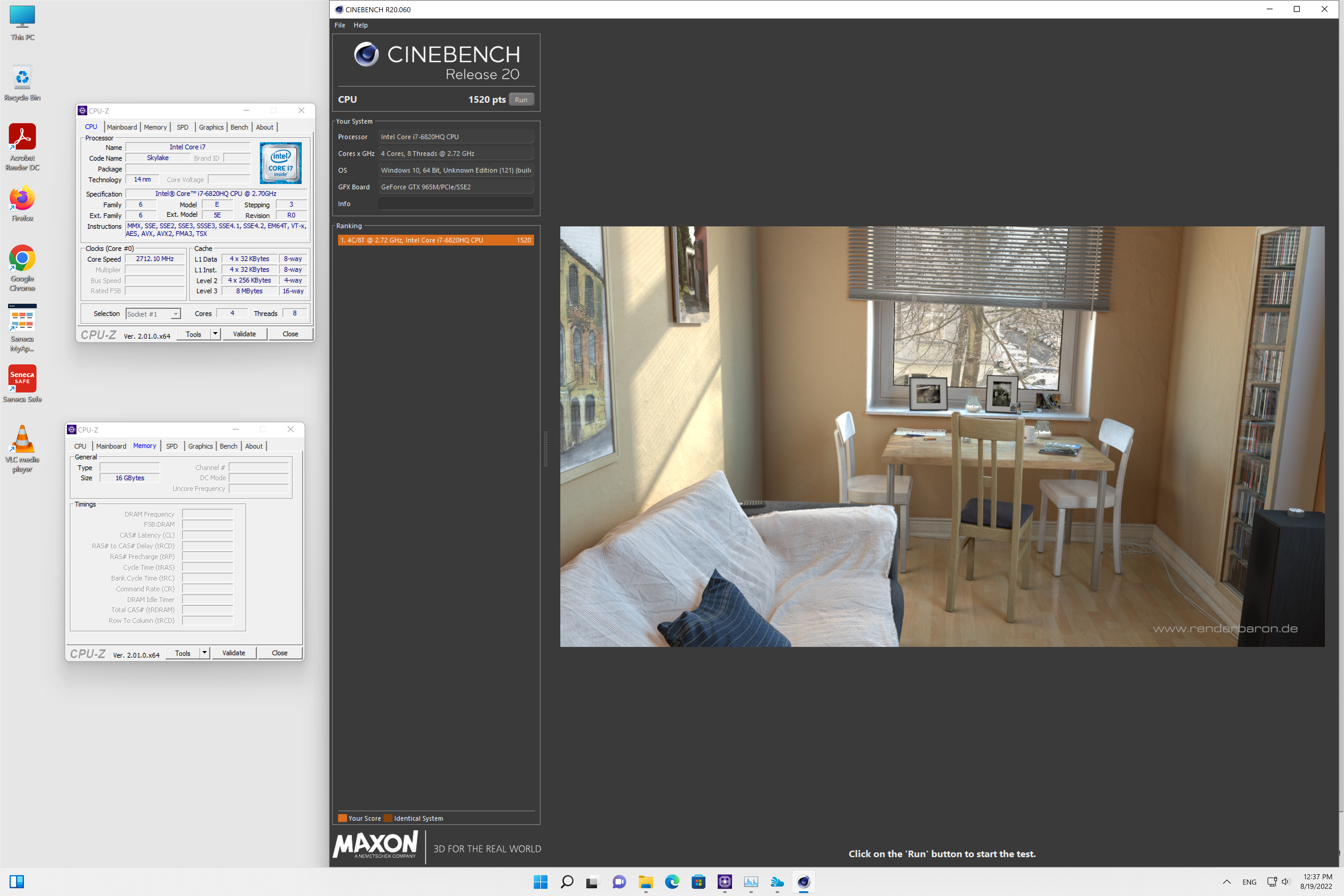Launch Firefox from the desktop

pos(22,204)
